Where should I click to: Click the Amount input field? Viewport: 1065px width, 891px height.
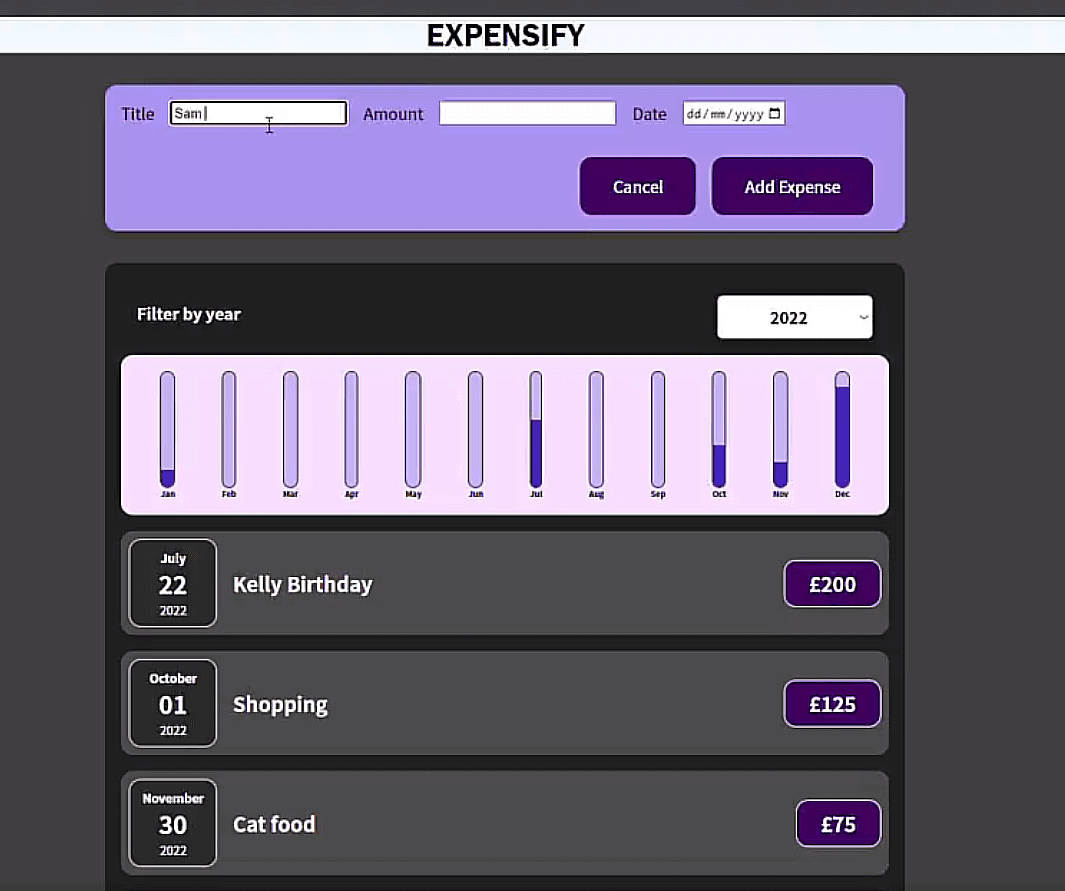pos(527,114)
